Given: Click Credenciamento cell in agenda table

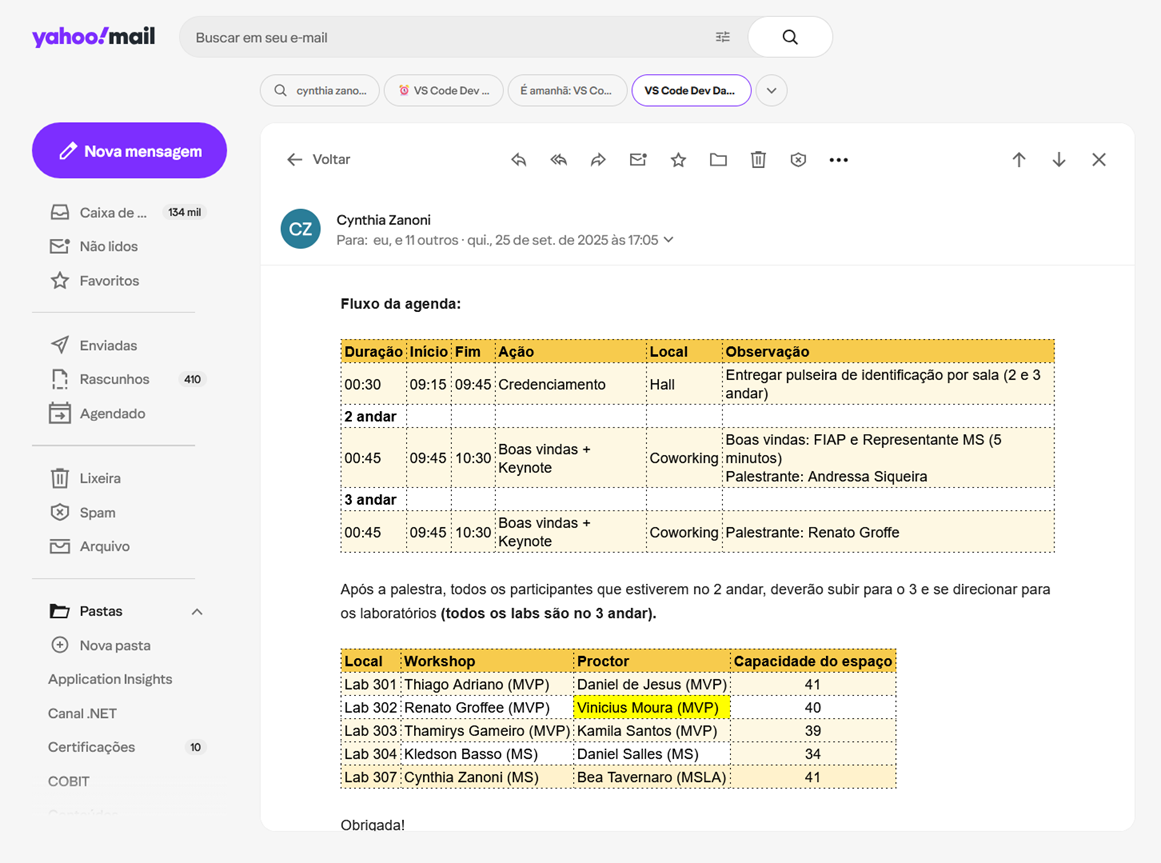Looking at the screenshot, I should click(570, 384).
